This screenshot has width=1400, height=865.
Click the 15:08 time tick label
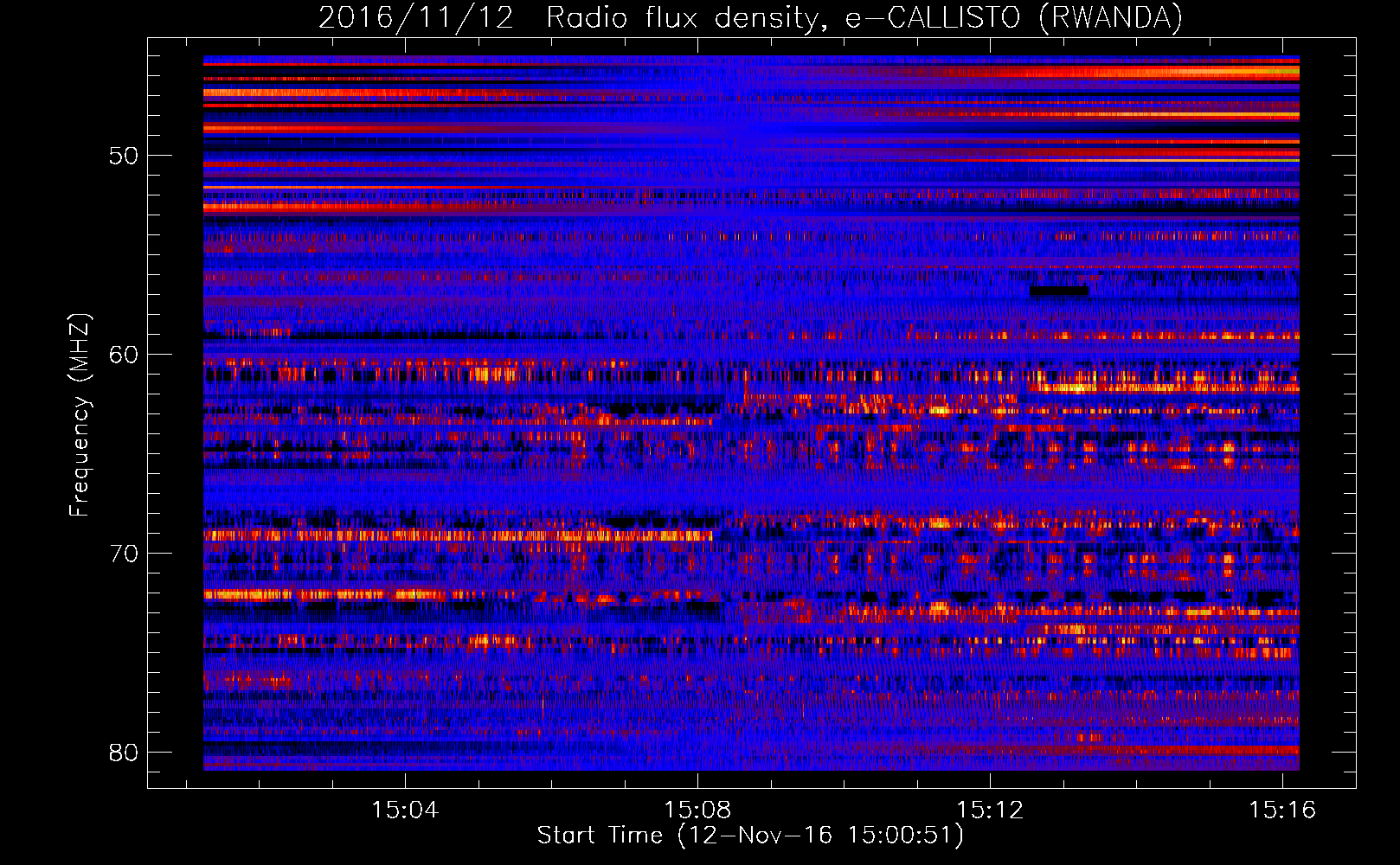click(x=697, y=811)
